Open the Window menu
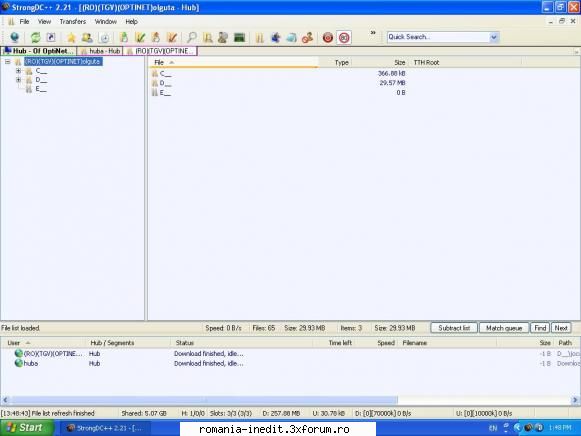This screenshot has width=581, height=436. pyautogui.click(x=106, y=21)
